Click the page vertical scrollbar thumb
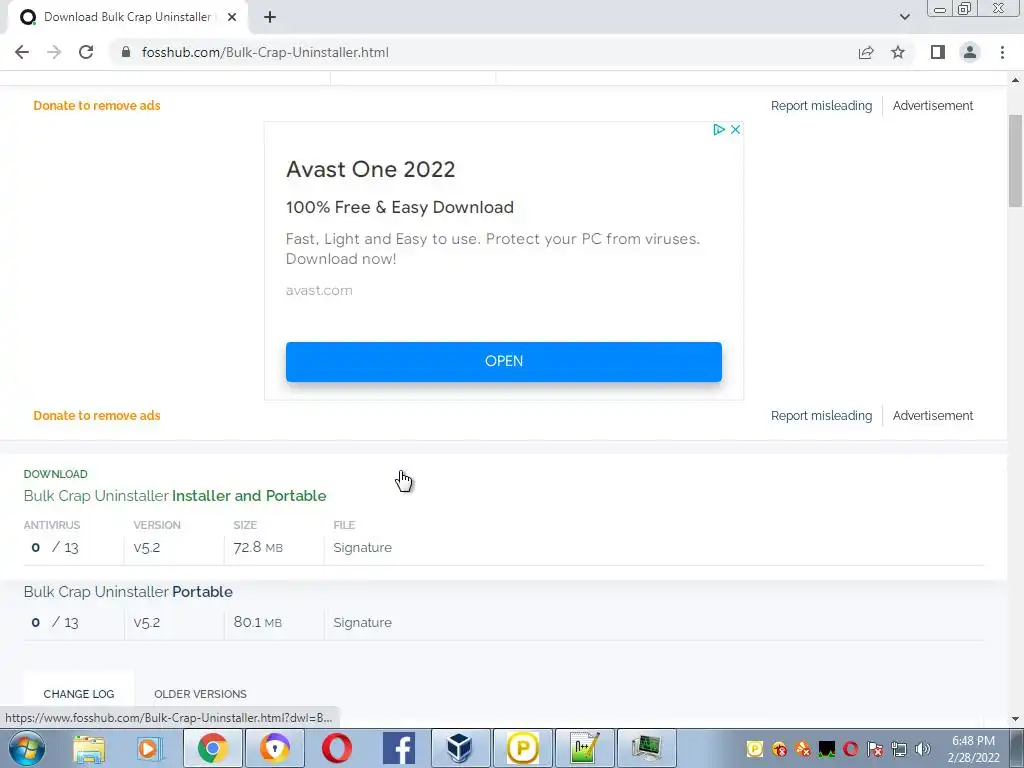Screen dimensions: 1024x768 [x=1016, y=161]
